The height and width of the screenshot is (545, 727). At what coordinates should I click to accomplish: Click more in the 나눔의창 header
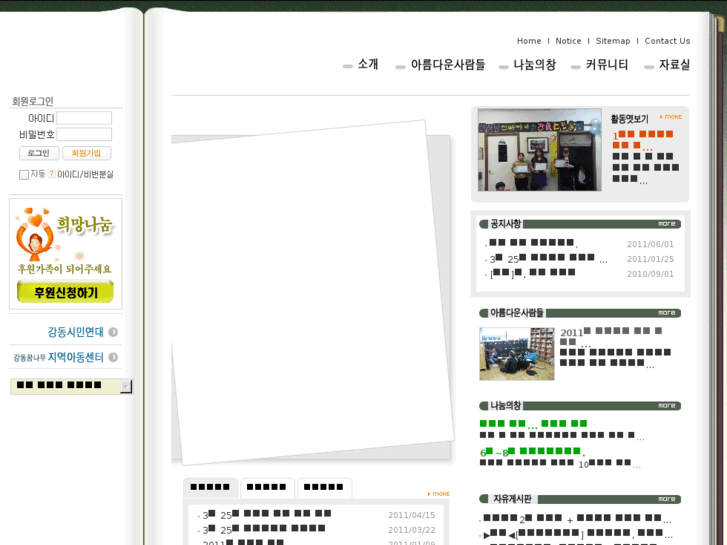[x=667, y=406]
